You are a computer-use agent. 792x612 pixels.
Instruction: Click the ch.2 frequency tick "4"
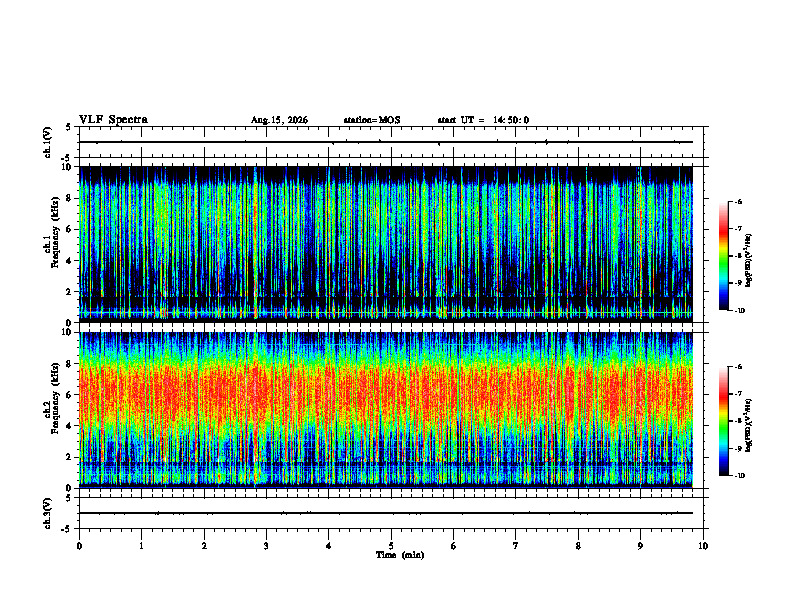pyautogui.click(x=69, y=426)
